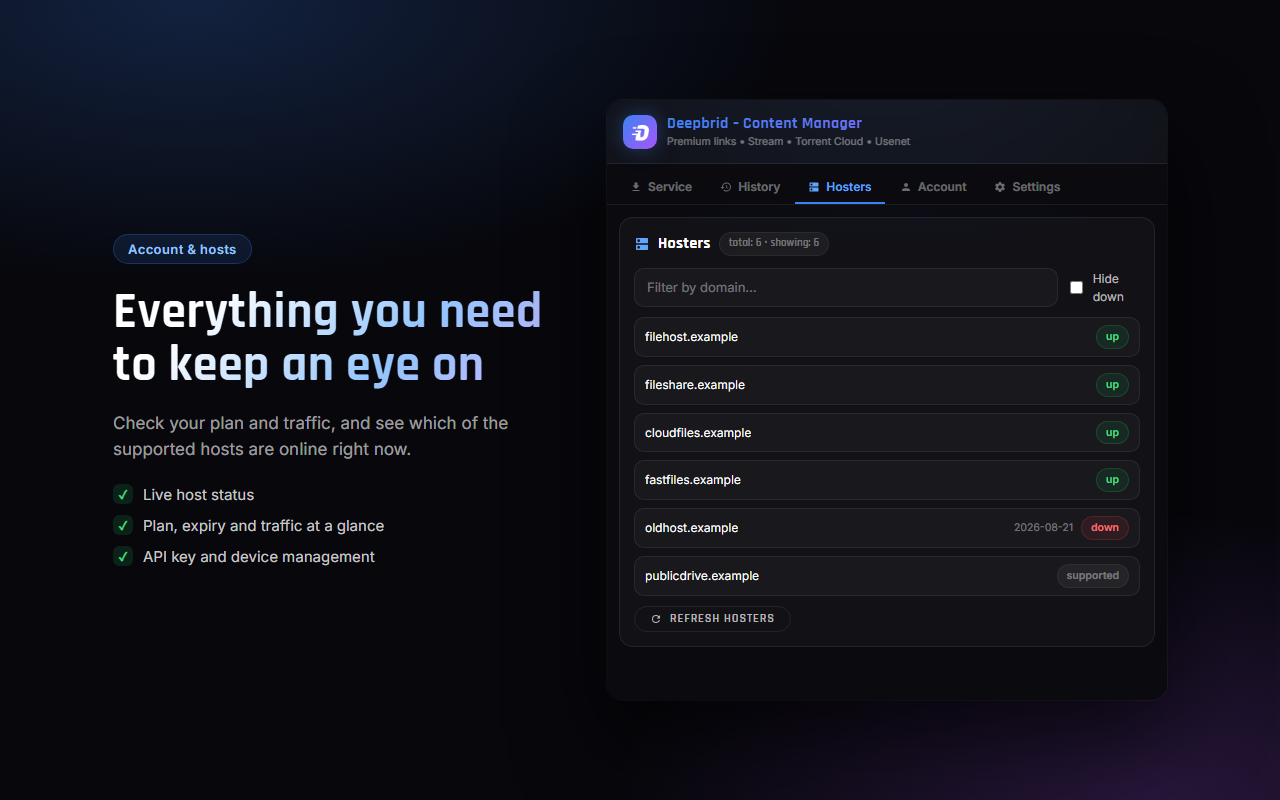Click the person icon beside Account

pos(906,187)
